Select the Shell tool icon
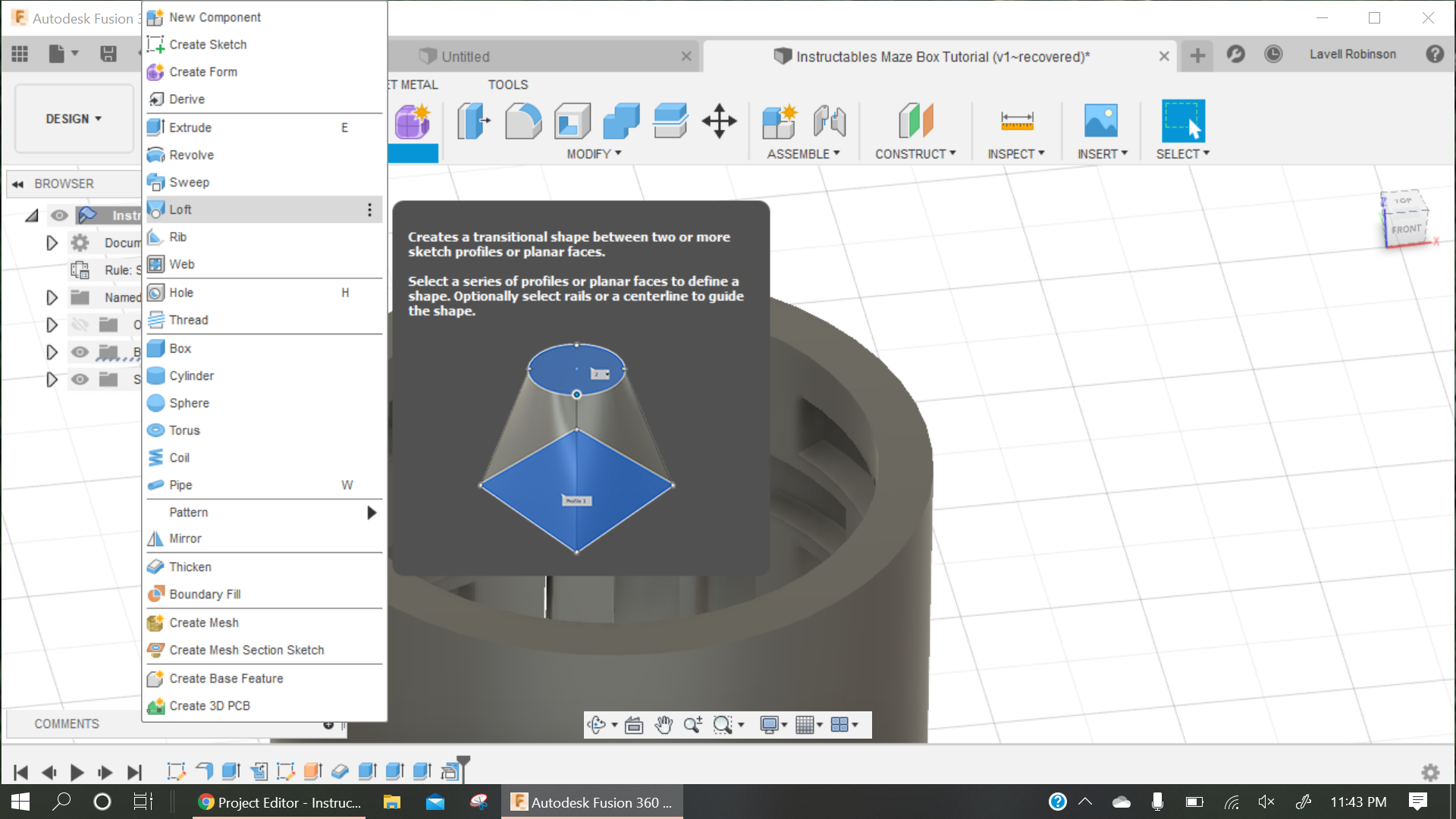The image size is (1456, 819). click(x=573, y=121)
